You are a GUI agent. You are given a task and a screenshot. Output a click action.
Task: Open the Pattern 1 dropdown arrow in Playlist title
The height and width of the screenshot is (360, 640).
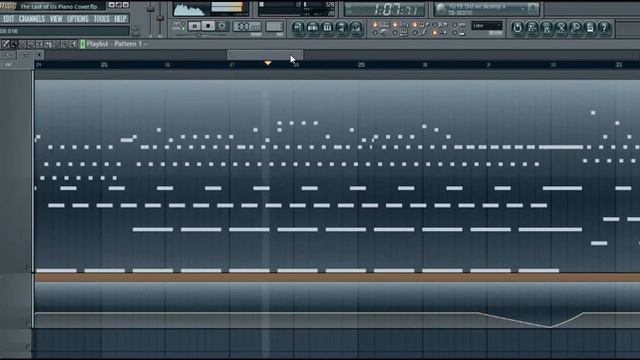(146, 44)
